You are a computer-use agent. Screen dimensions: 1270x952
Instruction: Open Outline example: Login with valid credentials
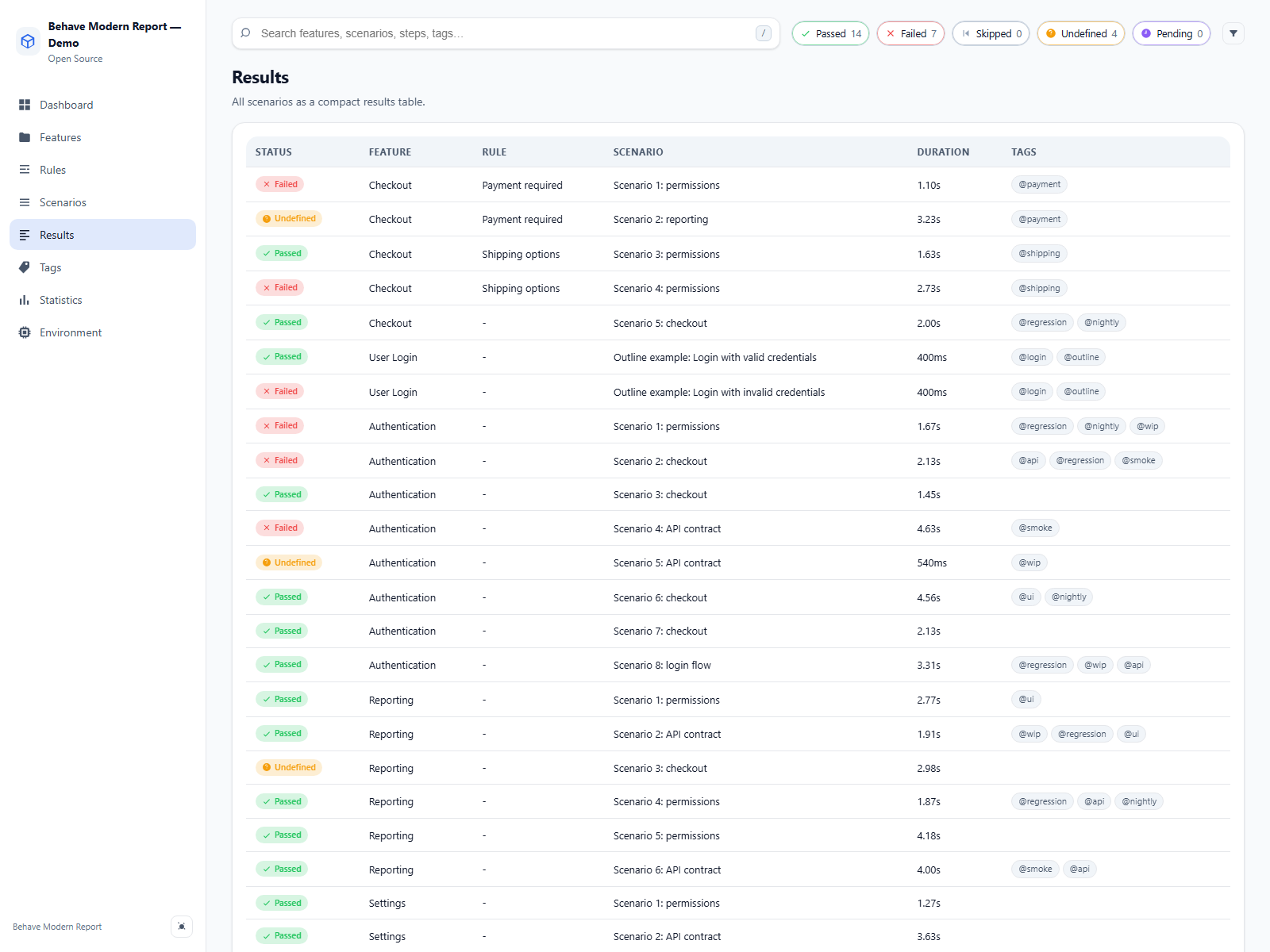point(714,358)
